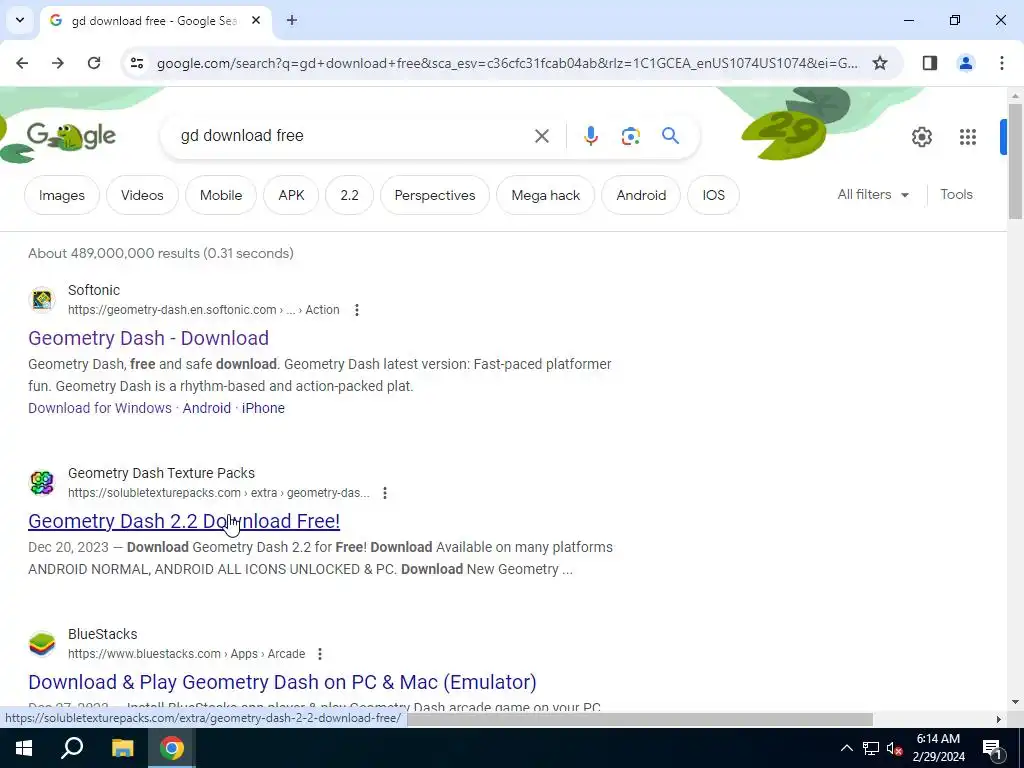Open the iPhone sublink under Softonic

(x=263, y=408)
